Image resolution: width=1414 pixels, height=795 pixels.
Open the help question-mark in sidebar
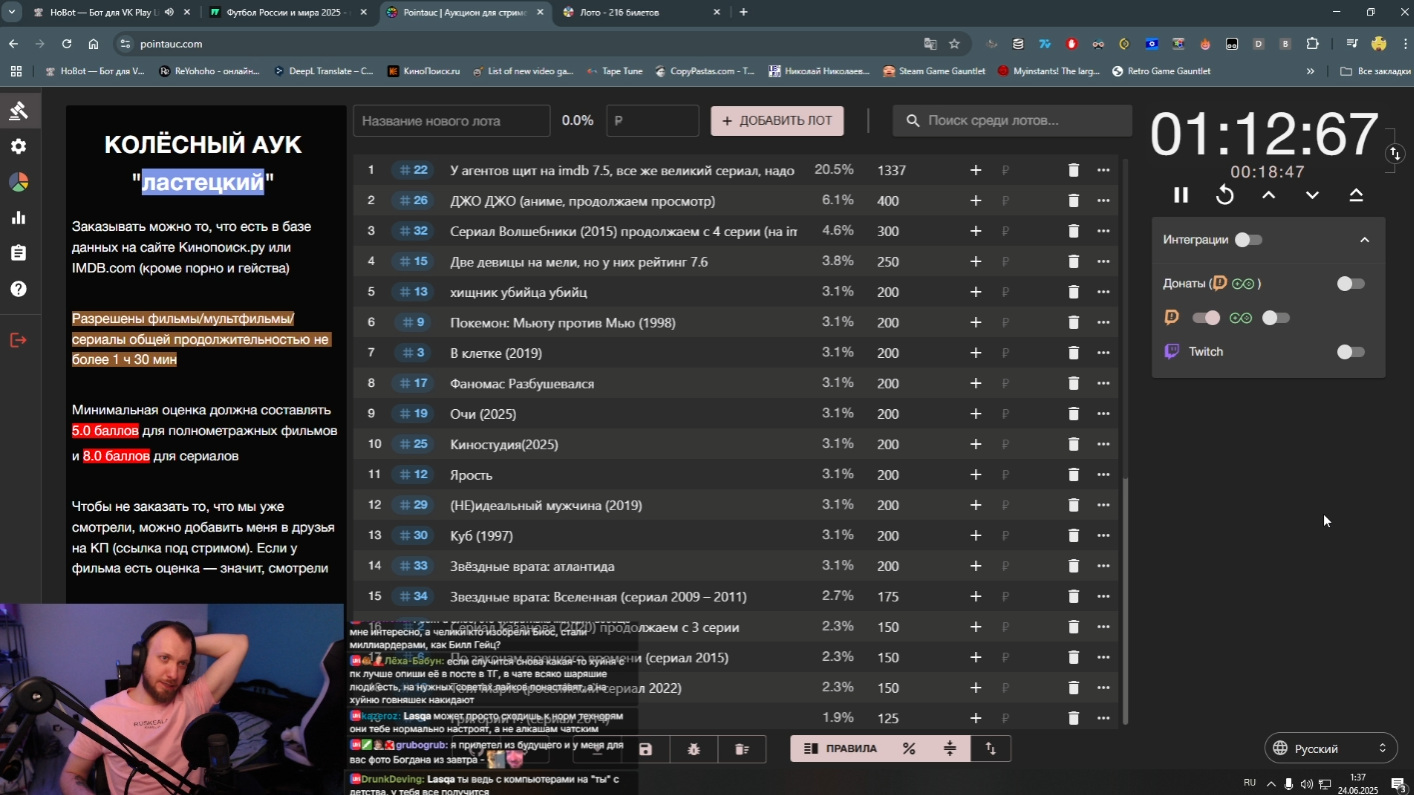point(18,289)
